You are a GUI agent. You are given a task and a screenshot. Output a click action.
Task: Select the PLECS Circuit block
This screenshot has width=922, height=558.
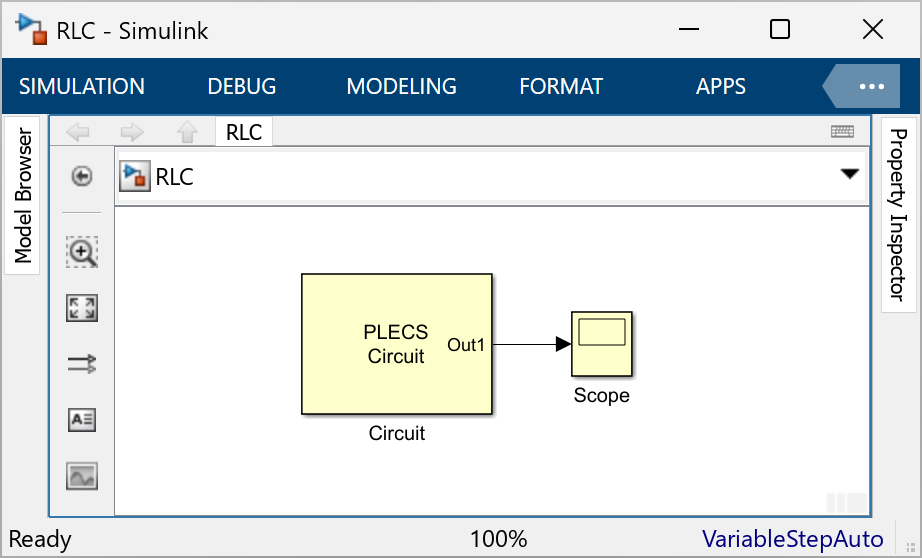click(x=396, y=344)
